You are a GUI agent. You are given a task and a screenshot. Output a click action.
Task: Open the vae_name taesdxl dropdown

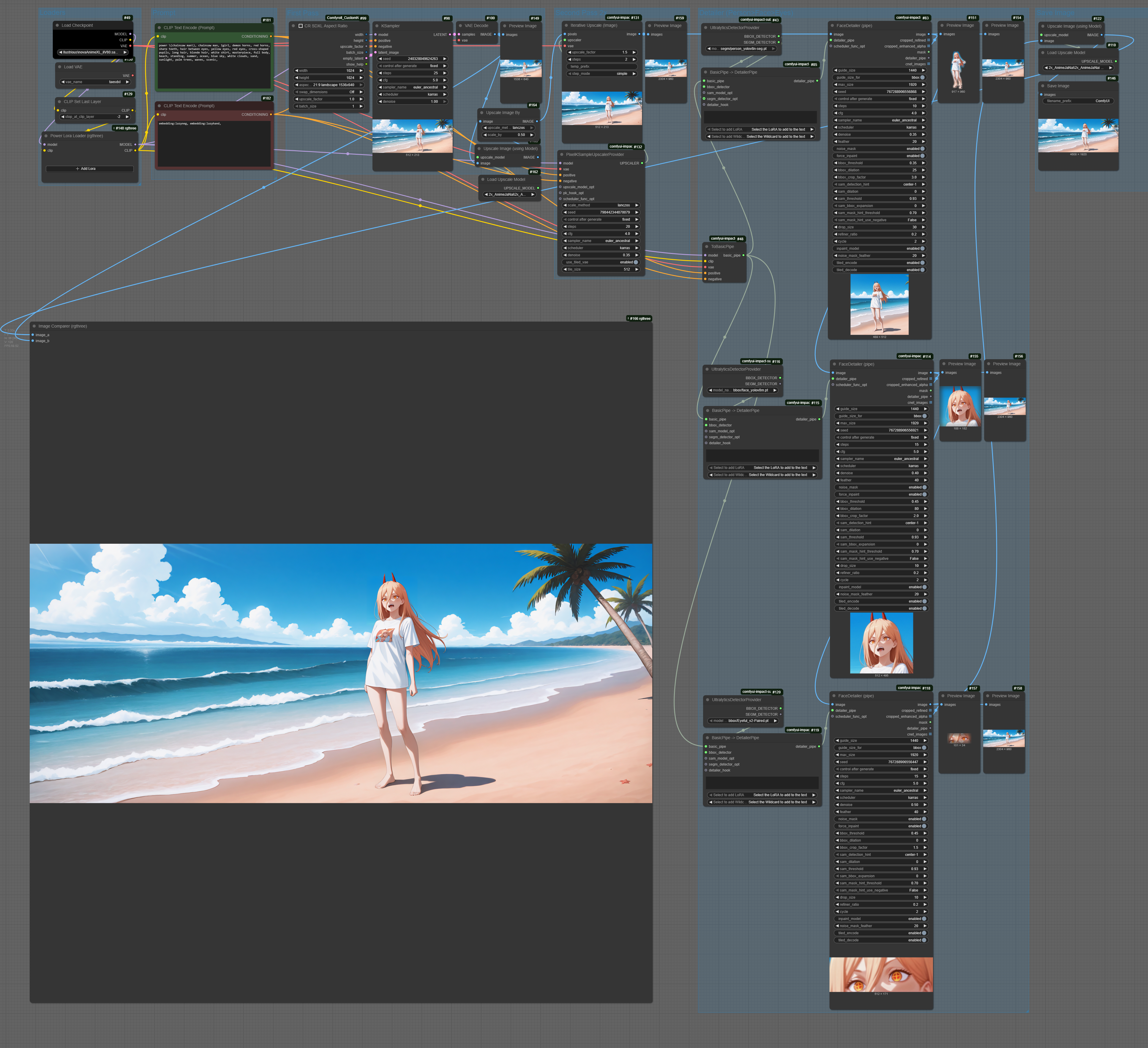[x=96, y=82]
